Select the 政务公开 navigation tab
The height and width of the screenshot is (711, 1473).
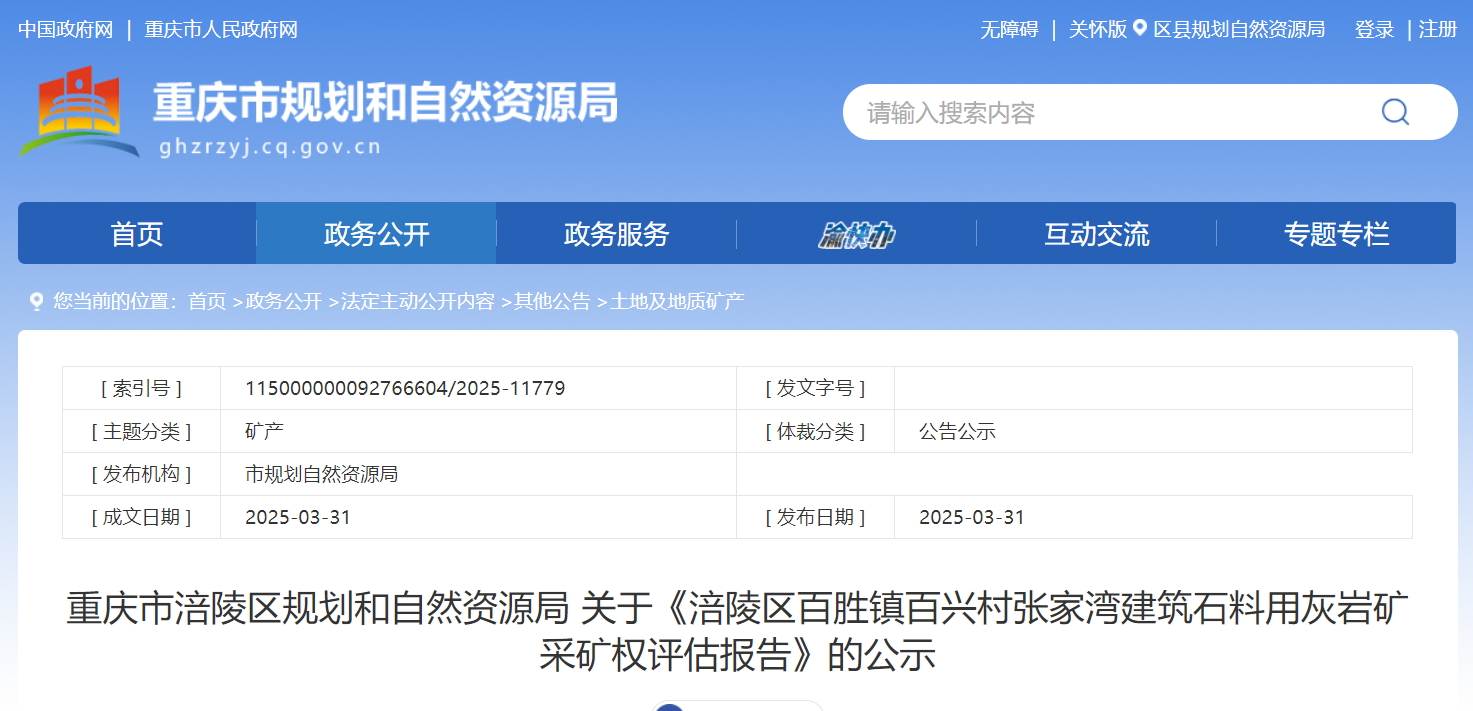click(376, 235)
